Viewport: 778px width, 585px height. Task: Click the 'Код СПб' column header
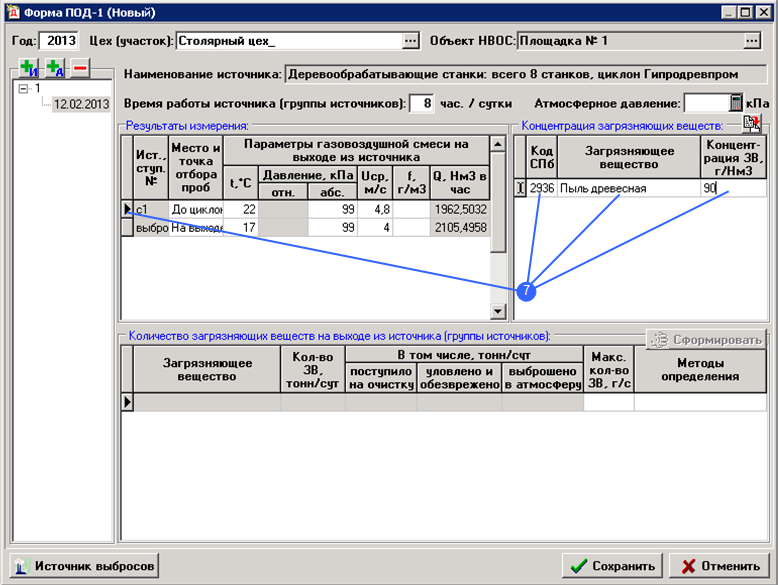(x=542, y=157)
